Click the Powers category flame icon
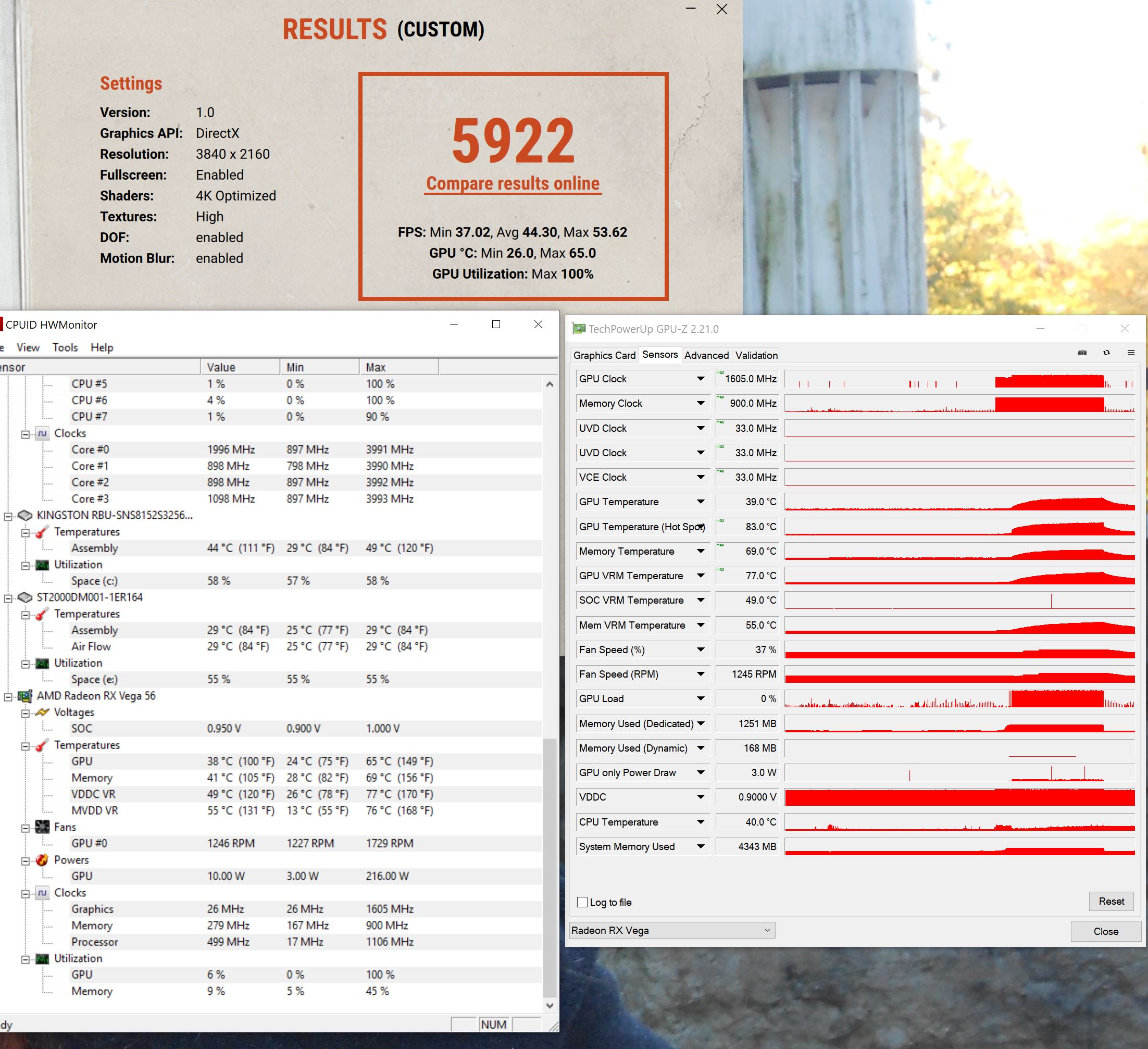The image size is (1148, 1049). 42,860
